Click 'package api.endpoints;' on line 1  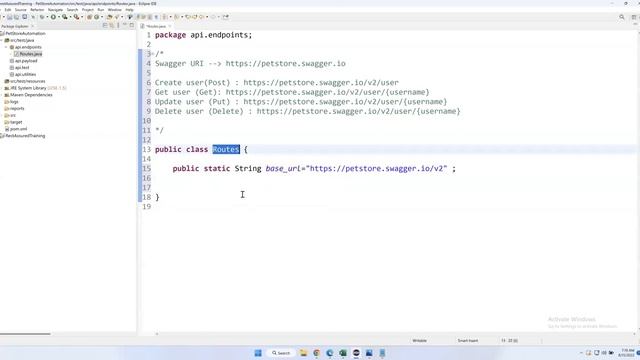(x=203, y=35)
